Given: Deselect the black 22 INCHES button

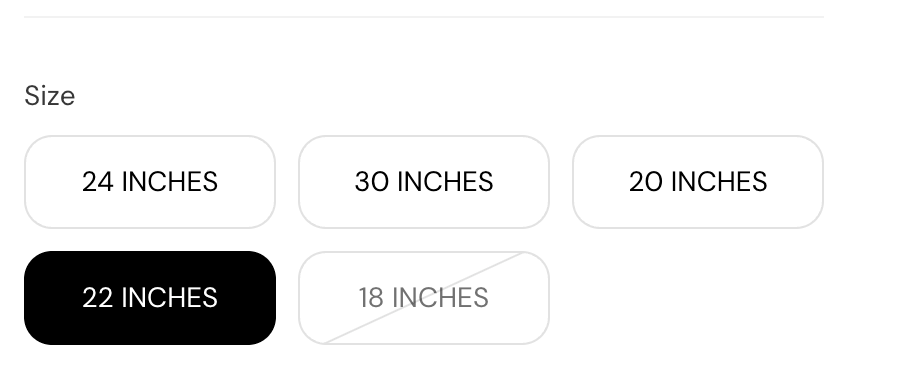Looking at the screenshot, I should (150, 298).
